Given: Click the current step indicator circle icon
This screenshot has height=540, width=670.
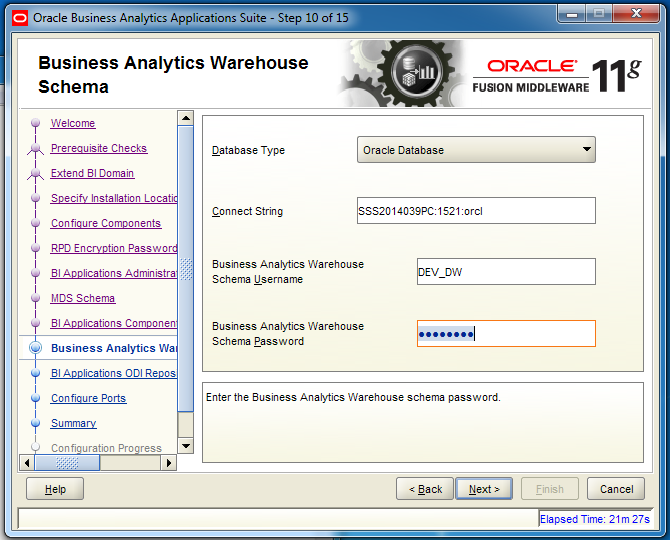Looking at the screenshot, I should [x=35, y=348].
